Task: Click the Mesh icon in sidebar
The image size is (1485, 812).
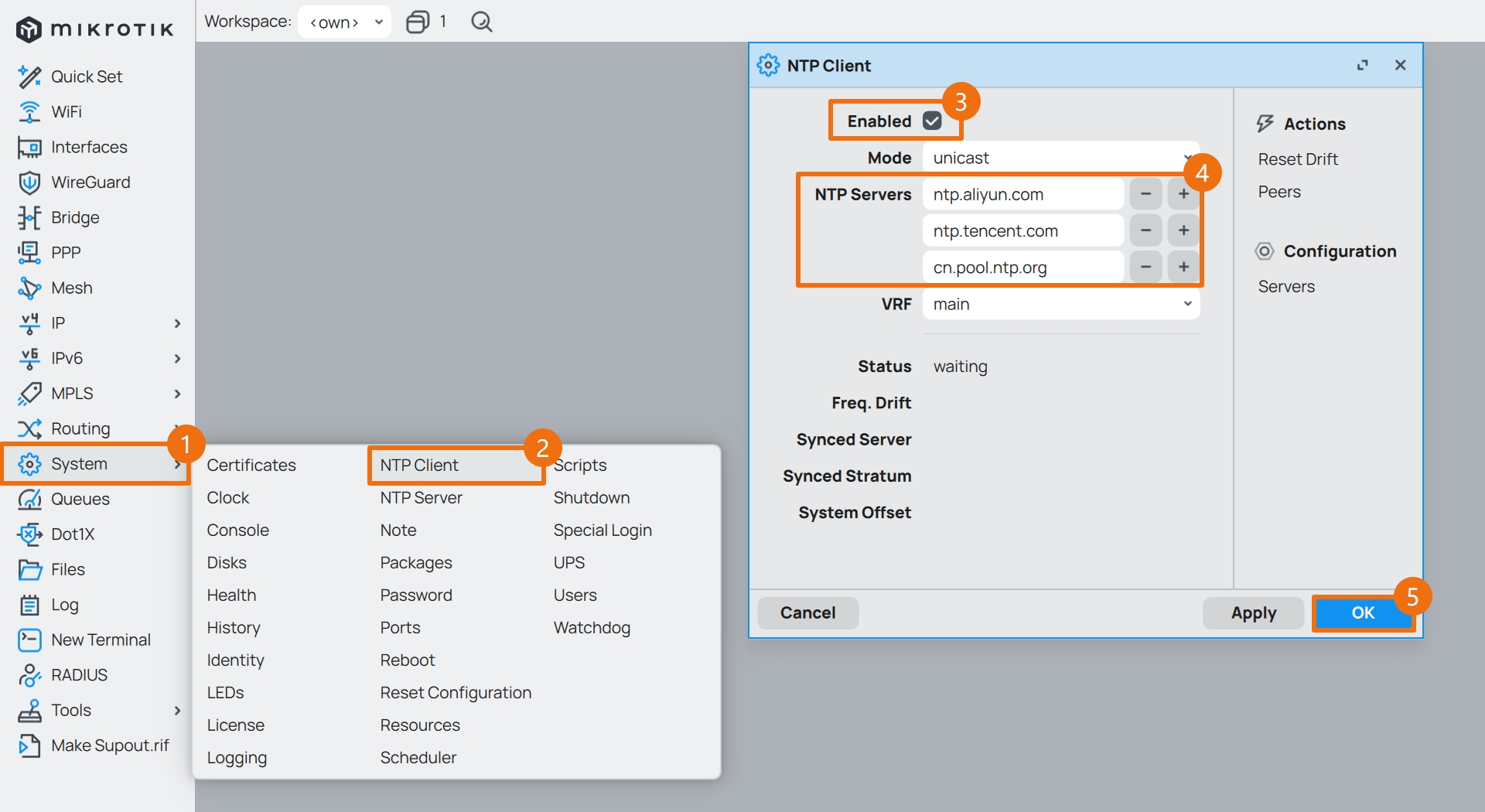Action: pos(29,288)
